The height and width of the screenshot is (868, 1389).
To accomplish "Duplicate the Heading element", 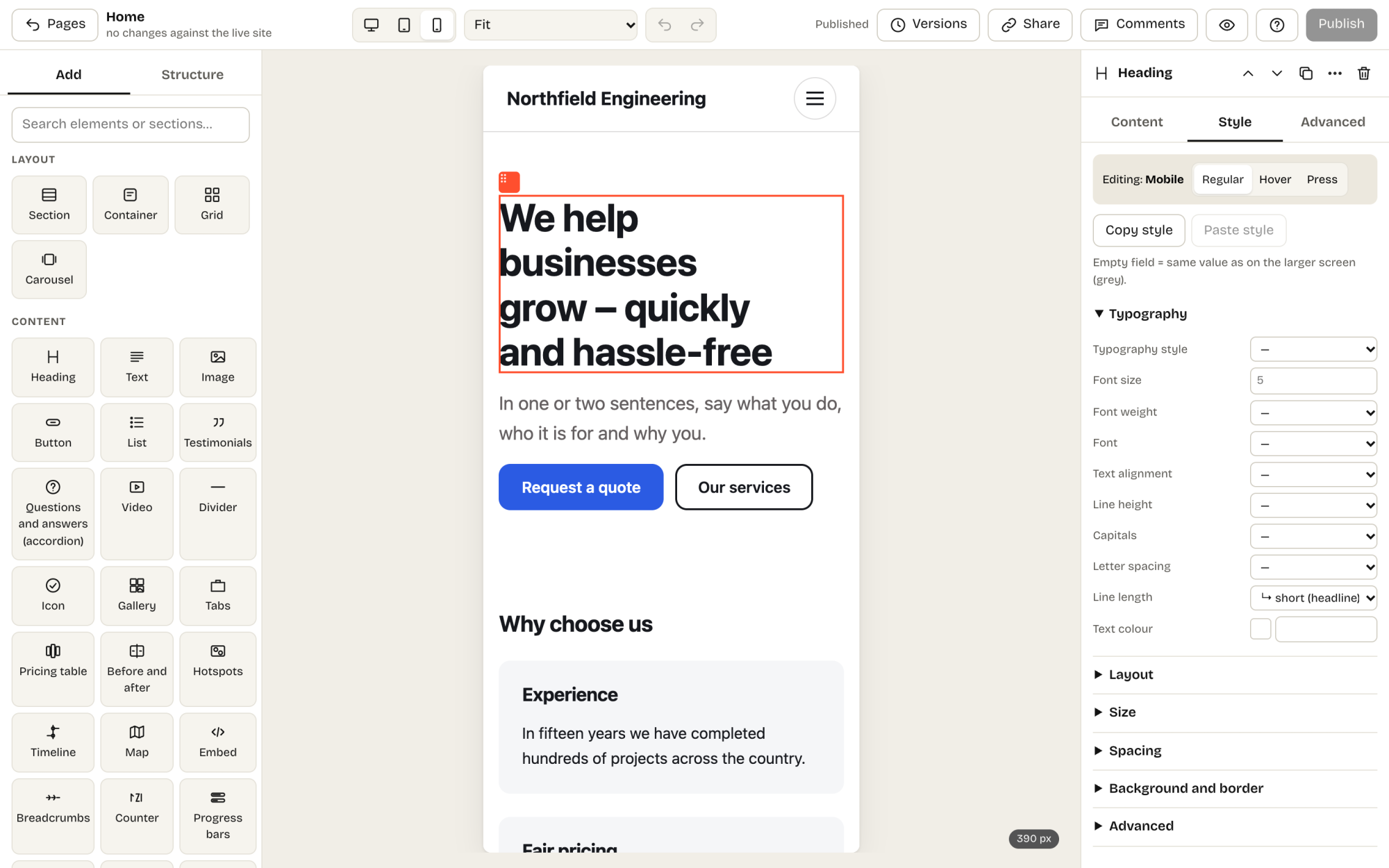I will (x=1306, y=74).
